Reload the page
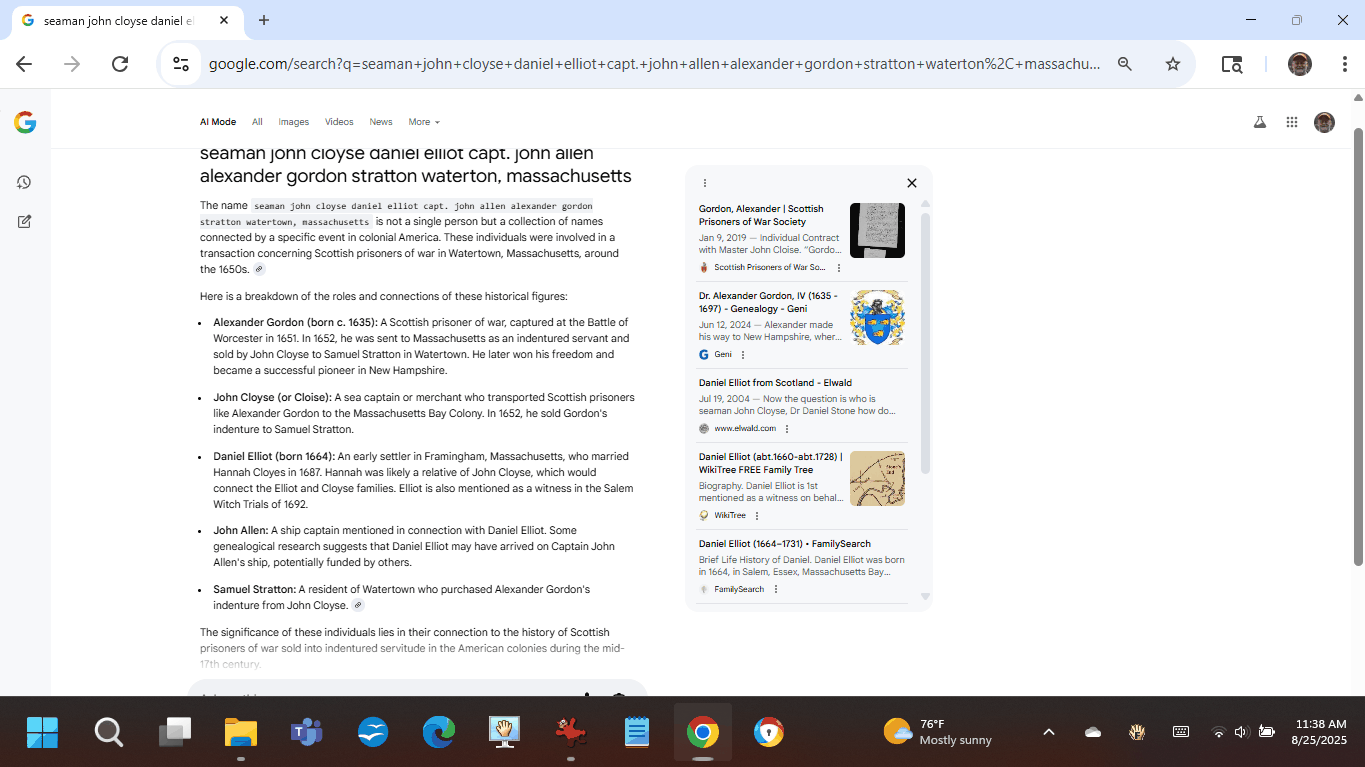The width and height of the screenshot is (1365, 767). point(120,64)
